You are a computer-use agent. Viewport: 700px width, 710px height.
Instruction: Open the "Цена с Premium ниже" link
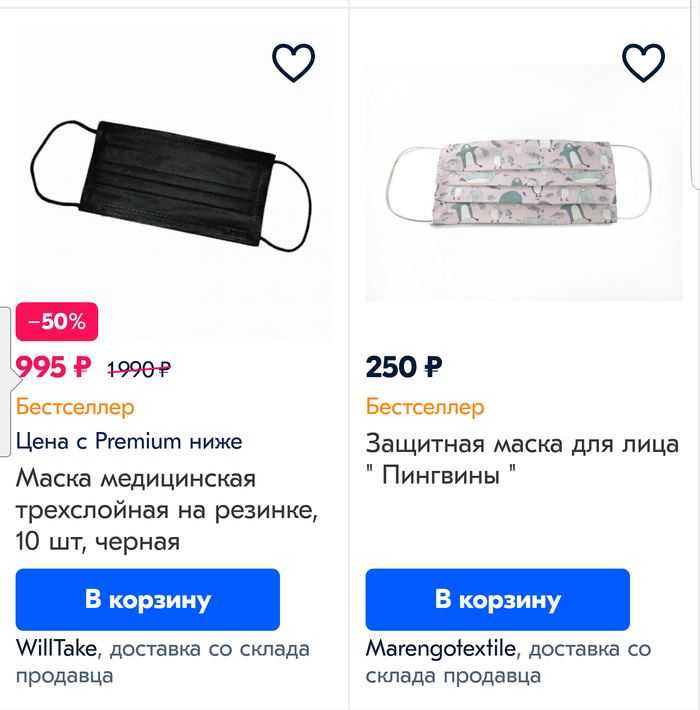click(x=129, y=441)
